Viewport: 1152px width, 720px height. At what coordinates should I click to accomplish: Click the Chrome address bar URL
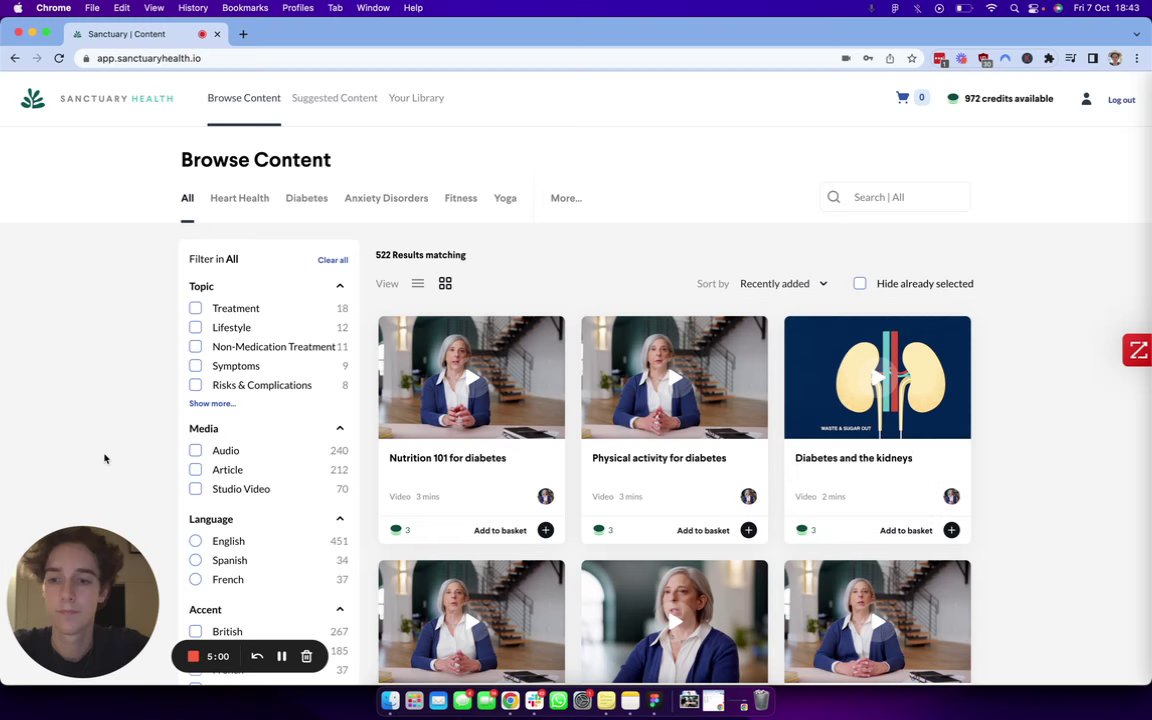point(148,58)
